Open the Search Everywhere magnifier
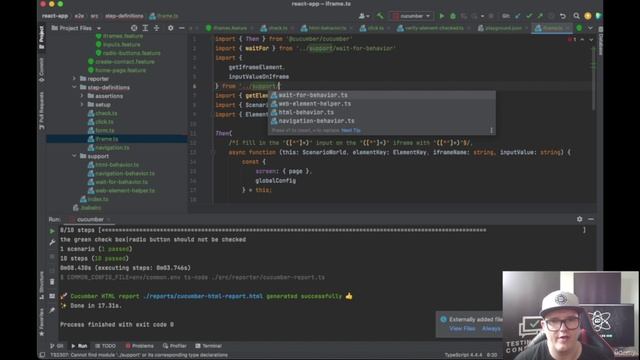 [x=576, y=16]
